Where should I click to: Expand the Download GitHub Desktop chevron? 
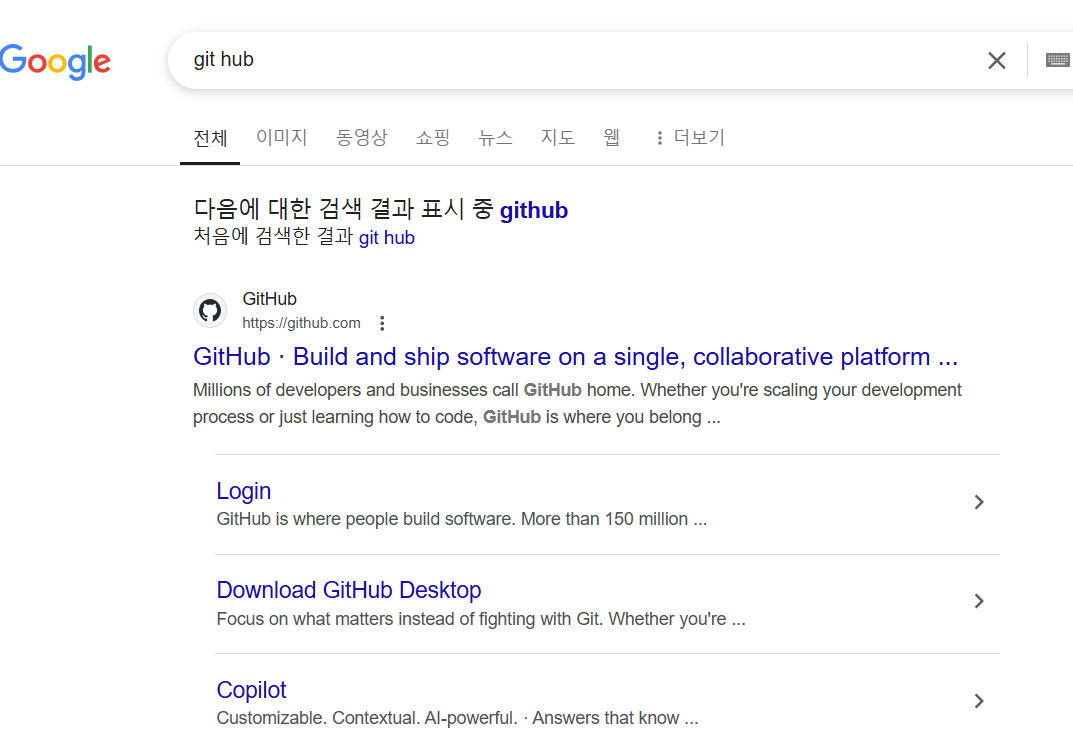click(x=979, y=601)
